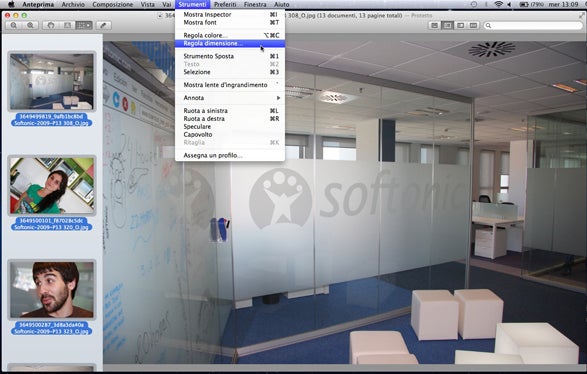Close the open Strumenti menu
This screenshot has width=587, height=374.
coord(192,4)
